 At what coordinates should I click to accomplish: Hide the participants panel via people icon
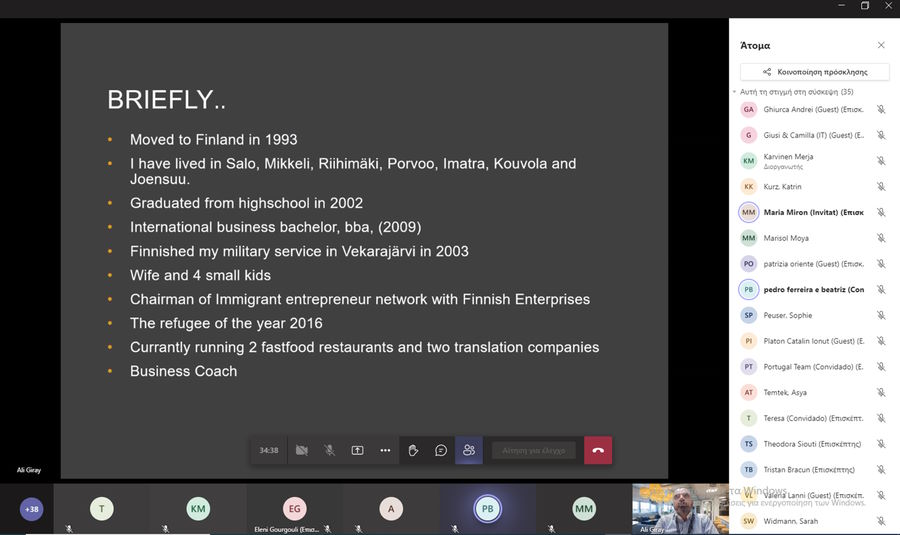[468, 451]
